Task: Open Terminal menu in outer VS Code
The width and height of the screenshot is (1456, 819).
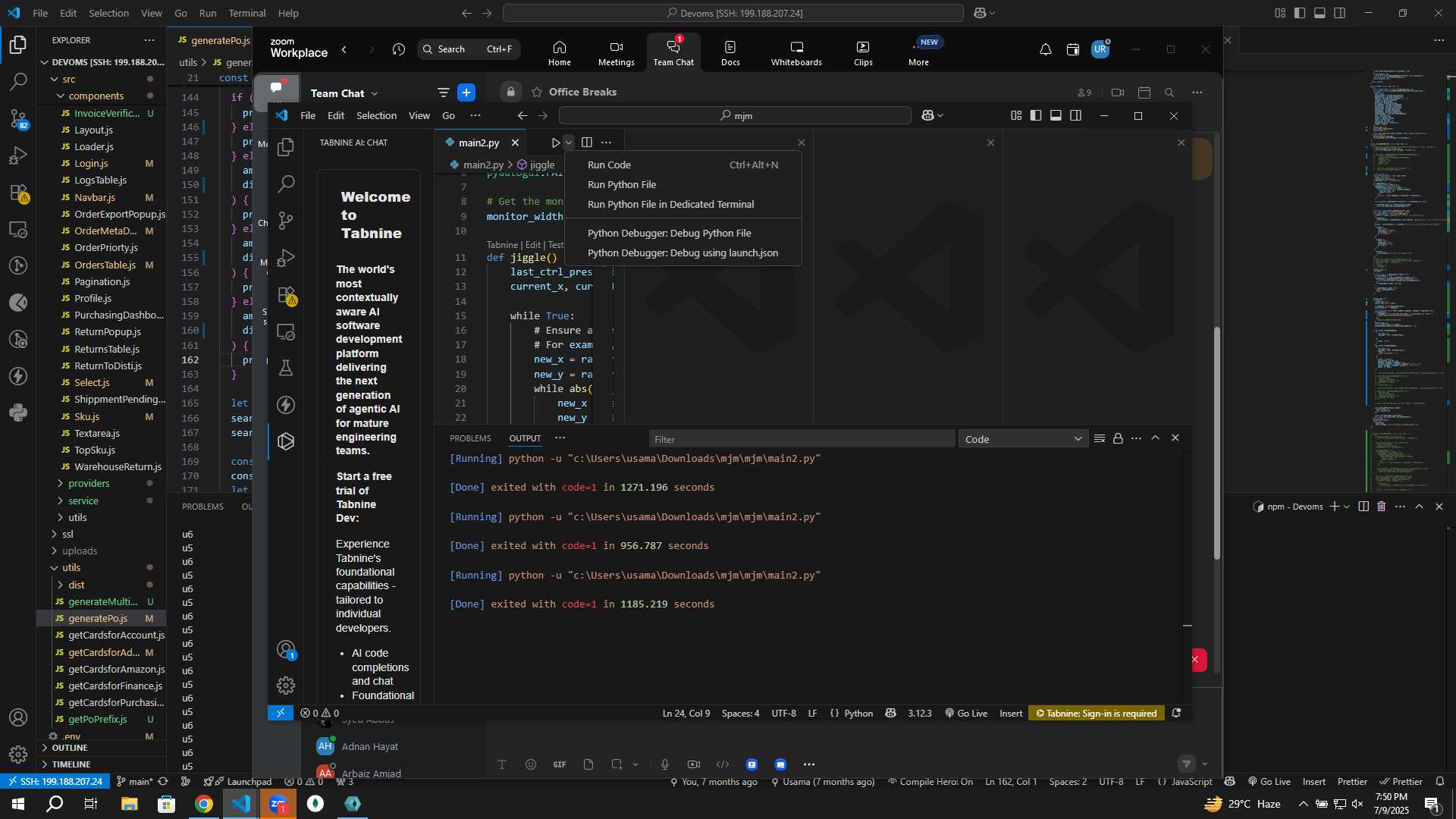Action: click(x=247, y=13)
